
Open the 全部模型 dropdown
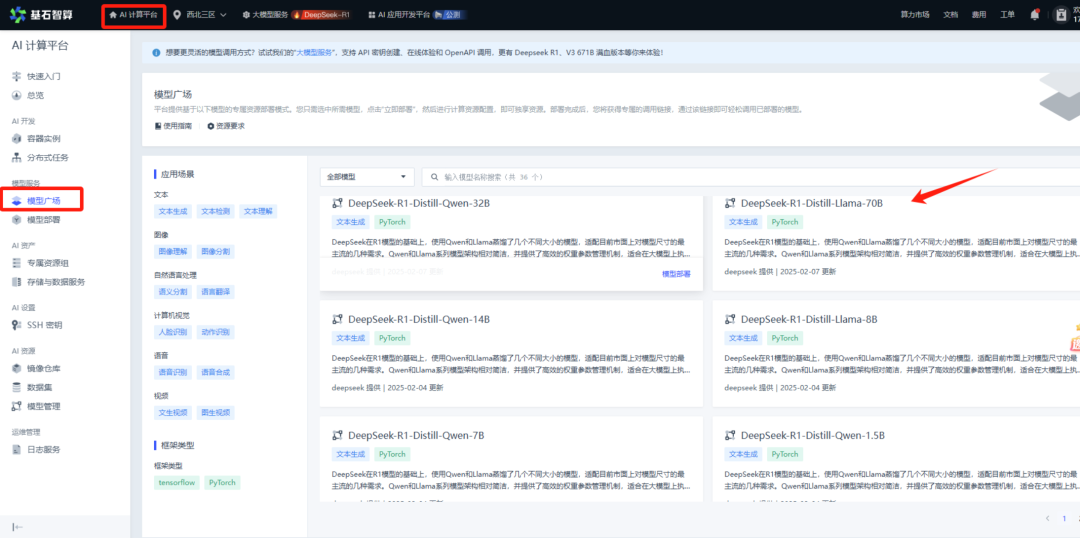coord(367,177)
